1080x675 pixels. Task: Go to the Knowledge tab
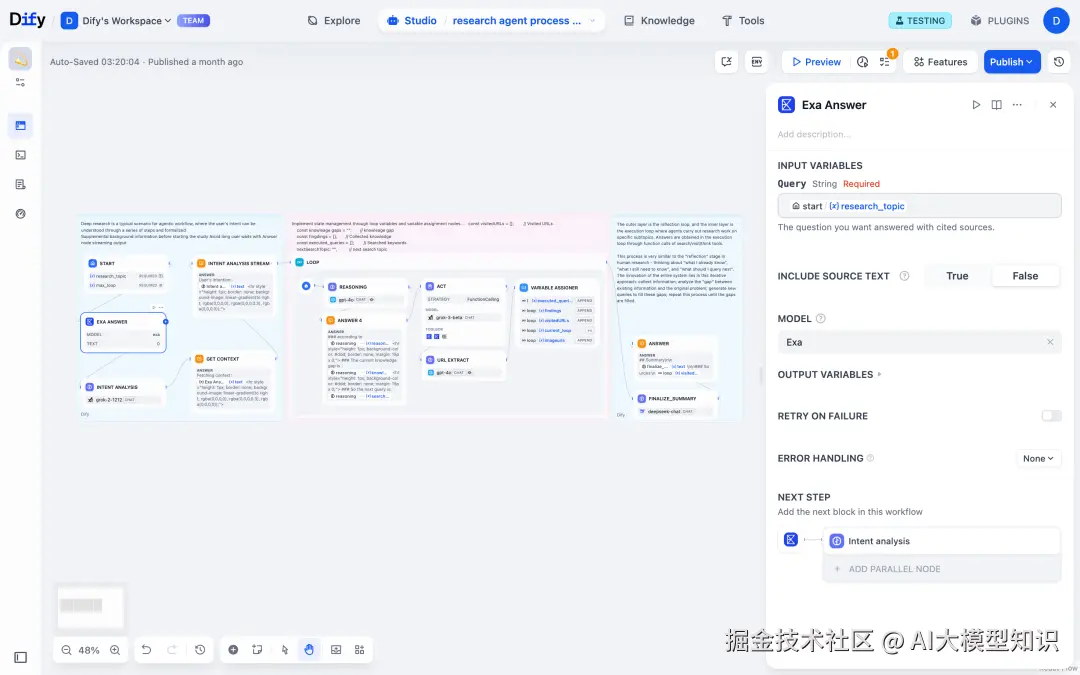659,21
